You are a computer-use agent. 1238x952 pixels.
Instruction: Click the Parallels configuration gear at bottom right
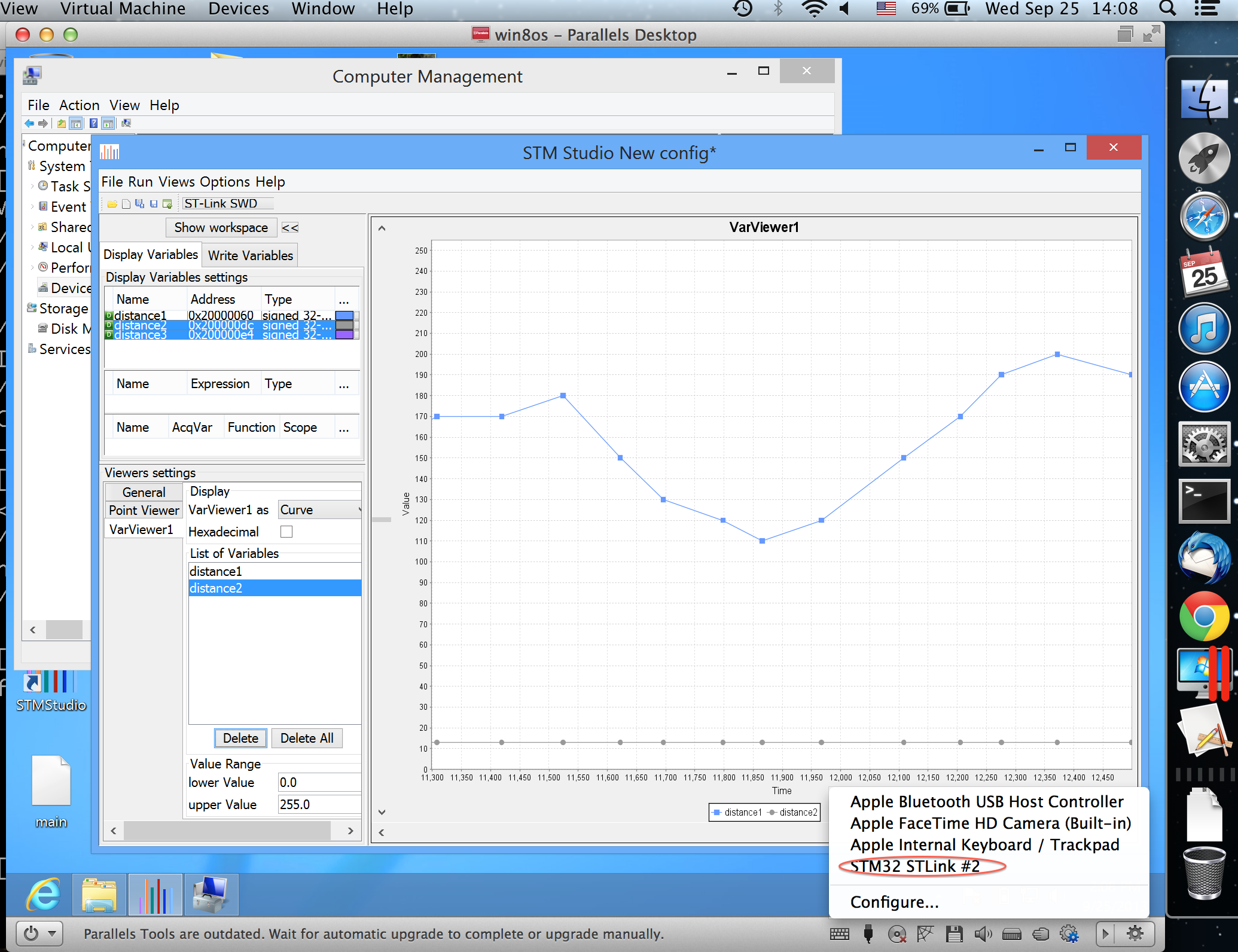(1135, 933)
